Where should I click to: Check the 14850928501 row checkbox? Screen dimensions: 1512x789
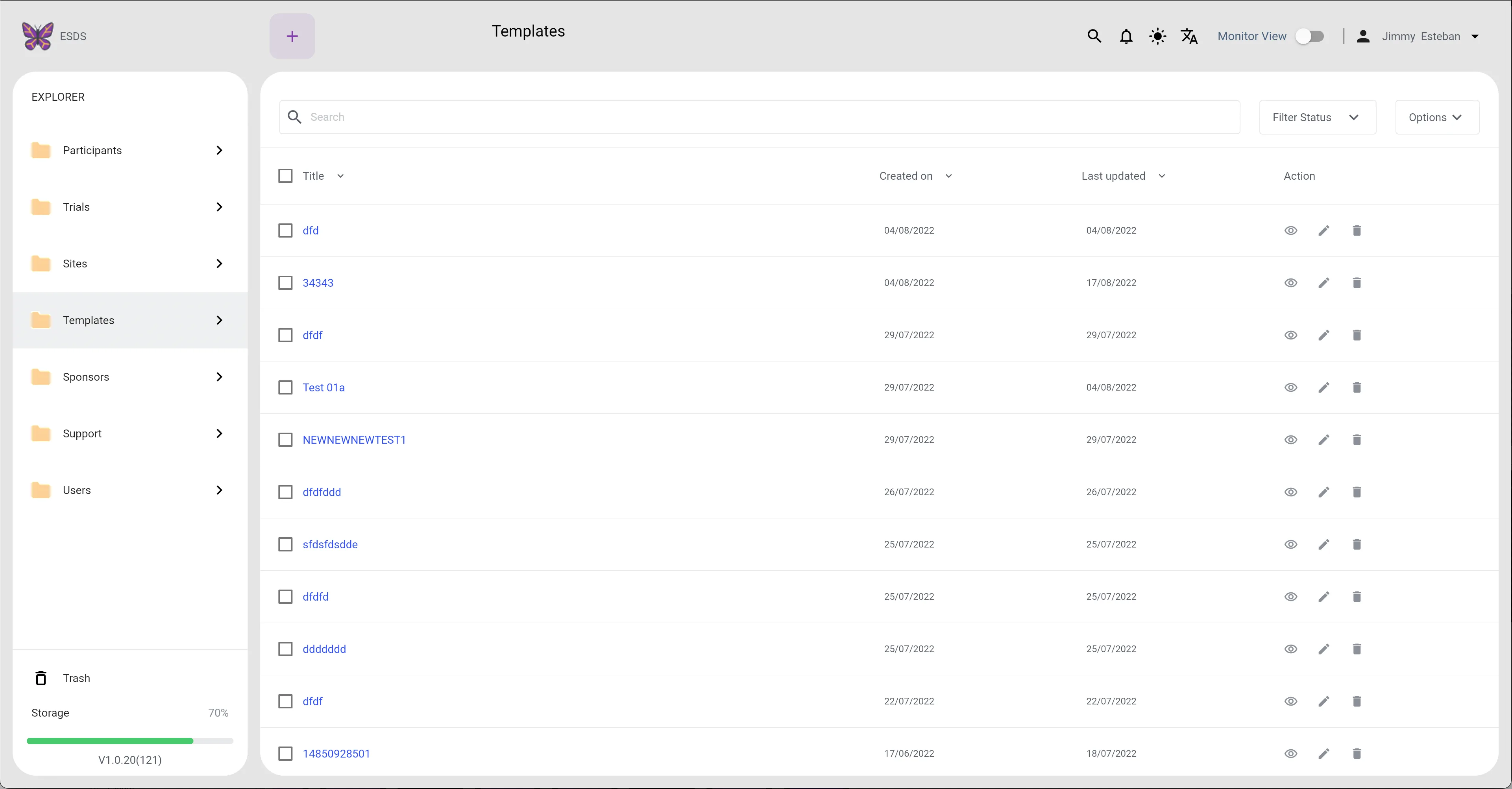(x=285, y=753)
